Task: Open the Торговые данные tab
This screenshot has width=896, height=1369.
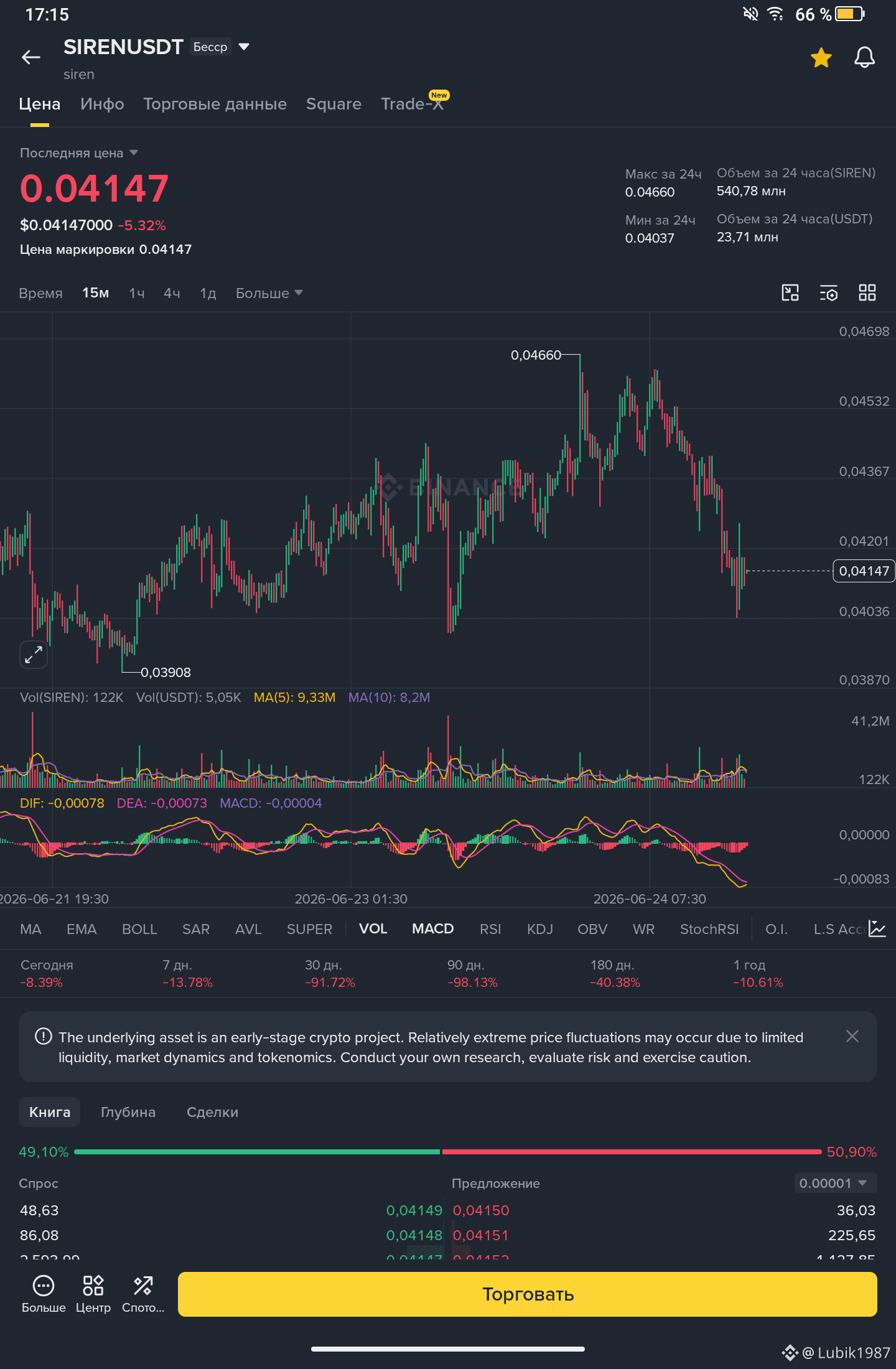Action: point(215,104)
